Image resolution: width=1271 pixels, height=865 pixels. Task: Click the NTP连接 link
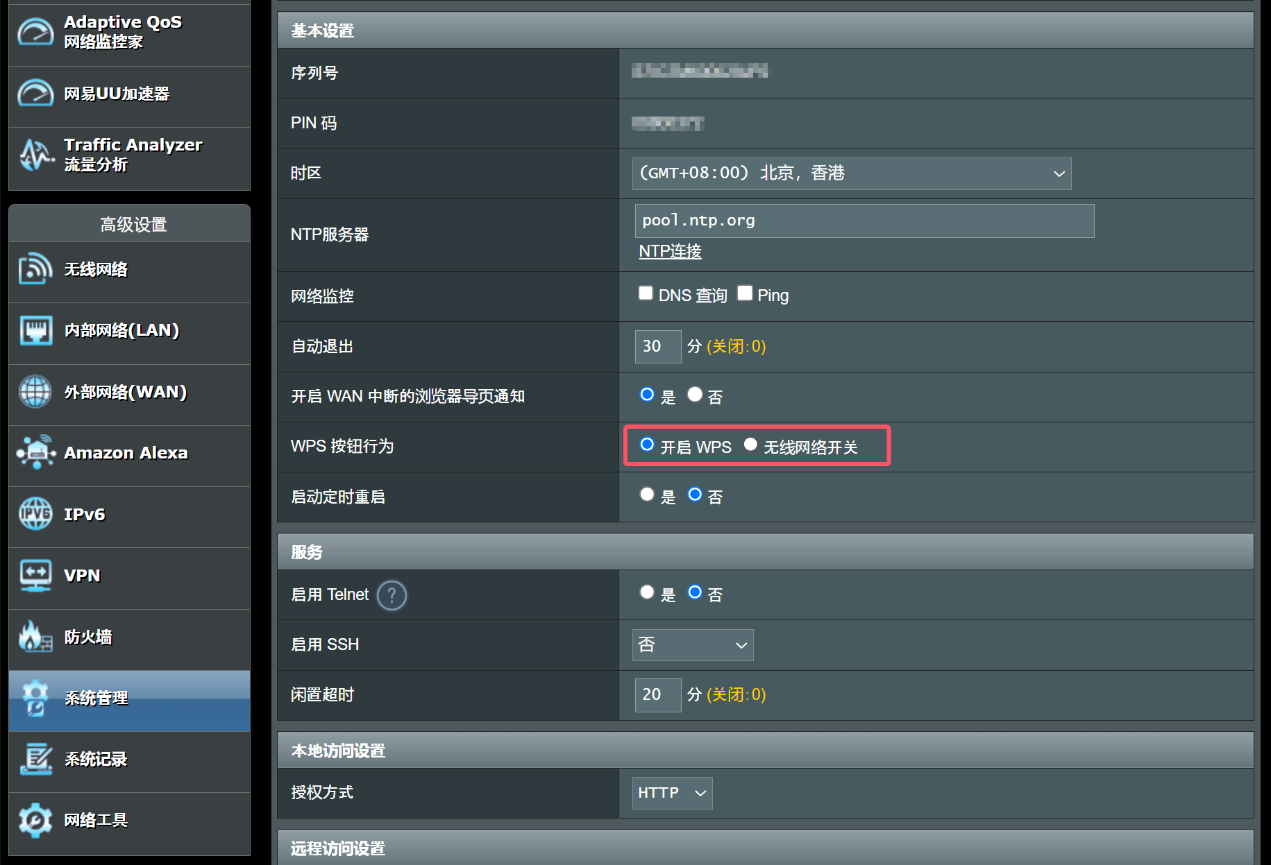[x=670, y=251]
